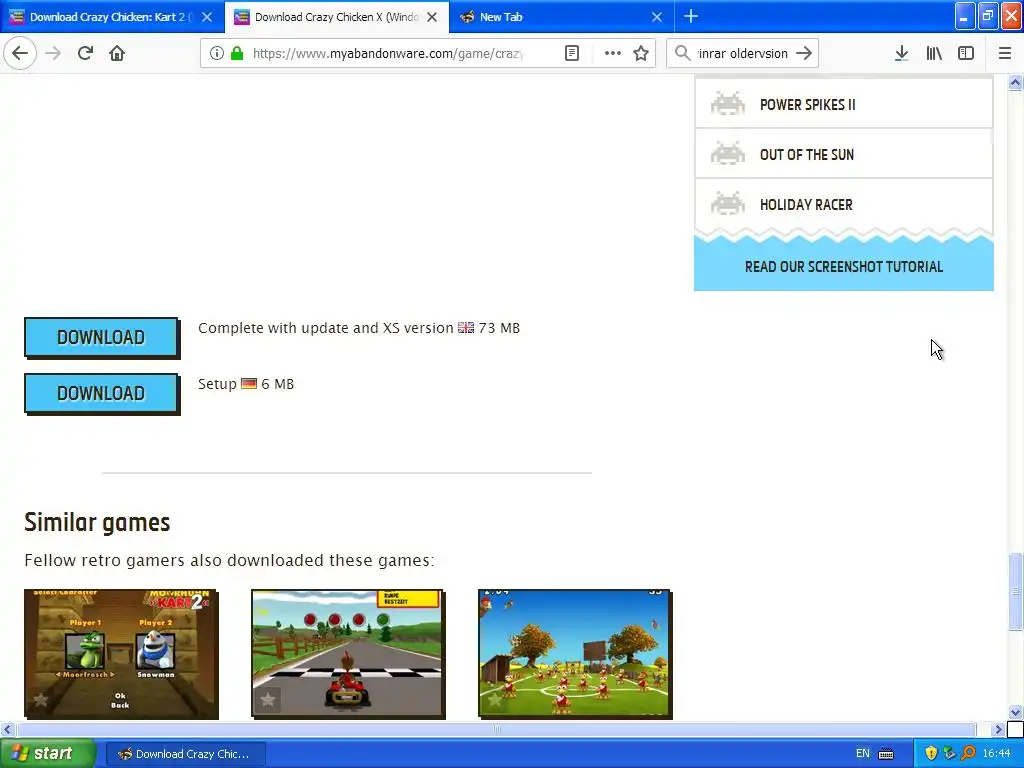Click the address bar URL field
Image resolution: width=1024 pixels, height=768 pixels.
[x=387, y=54]
